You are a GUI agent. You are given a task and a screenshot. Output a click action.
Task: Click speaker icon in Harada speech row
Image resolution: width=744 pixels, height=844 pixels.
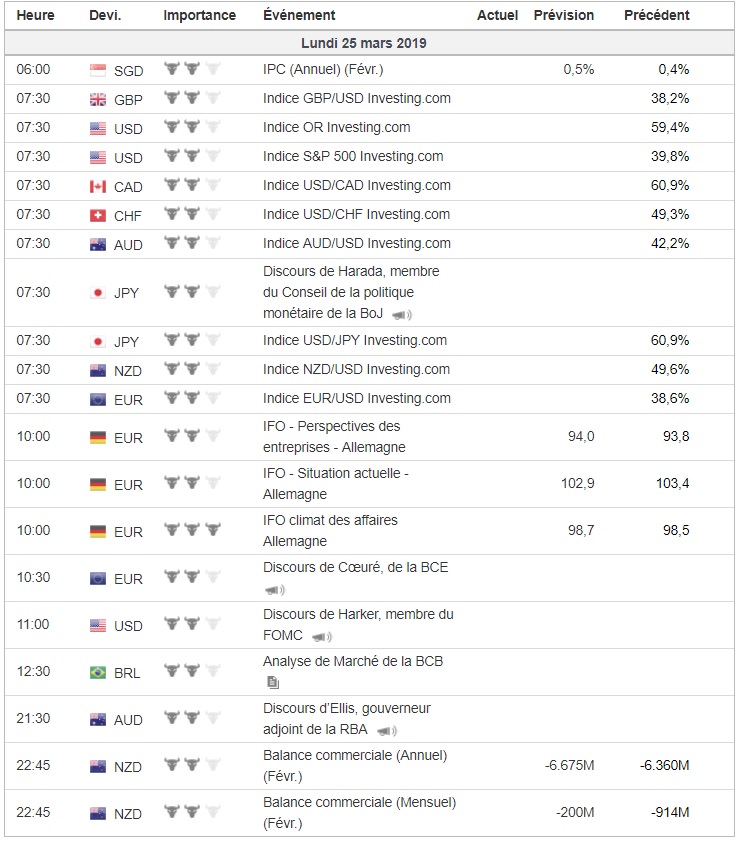click(x=401, y=315)
